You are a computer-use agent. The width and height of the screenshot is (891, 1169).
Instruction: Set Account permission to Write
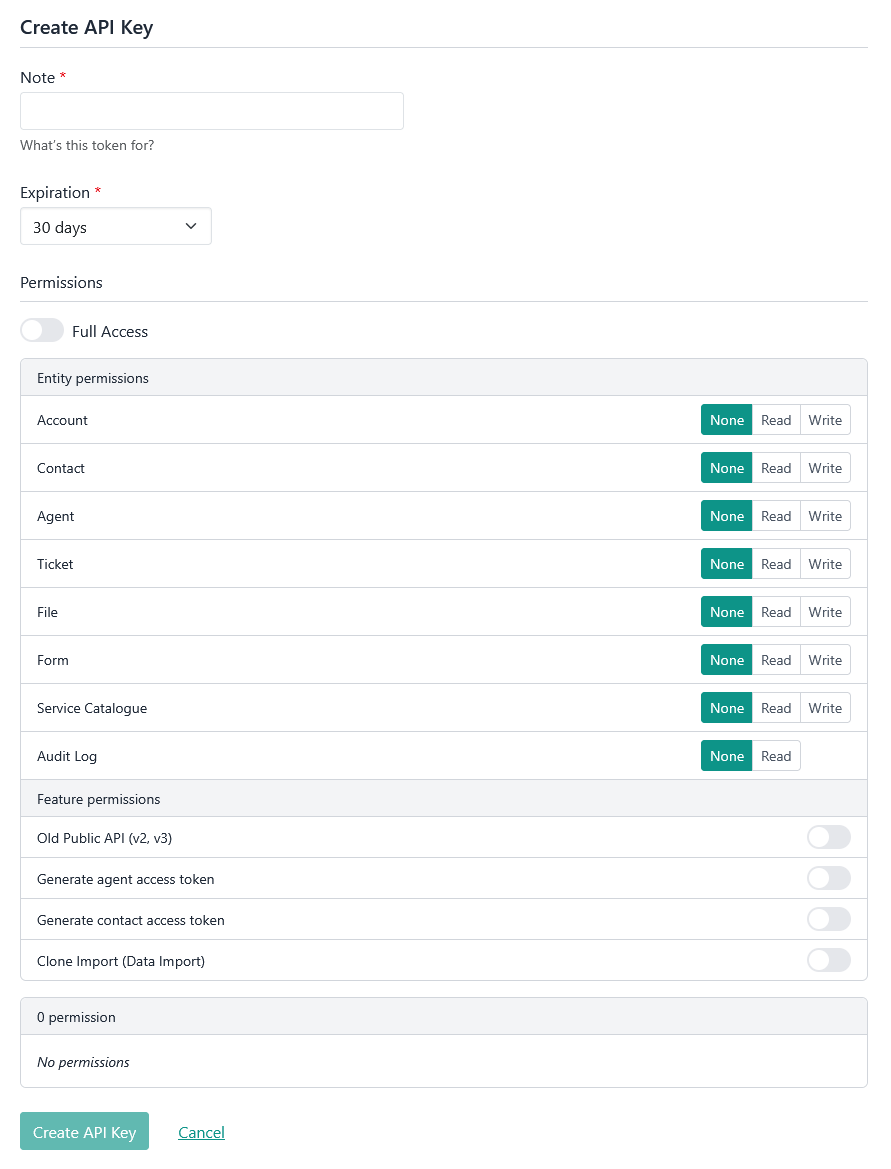(825, 420)
